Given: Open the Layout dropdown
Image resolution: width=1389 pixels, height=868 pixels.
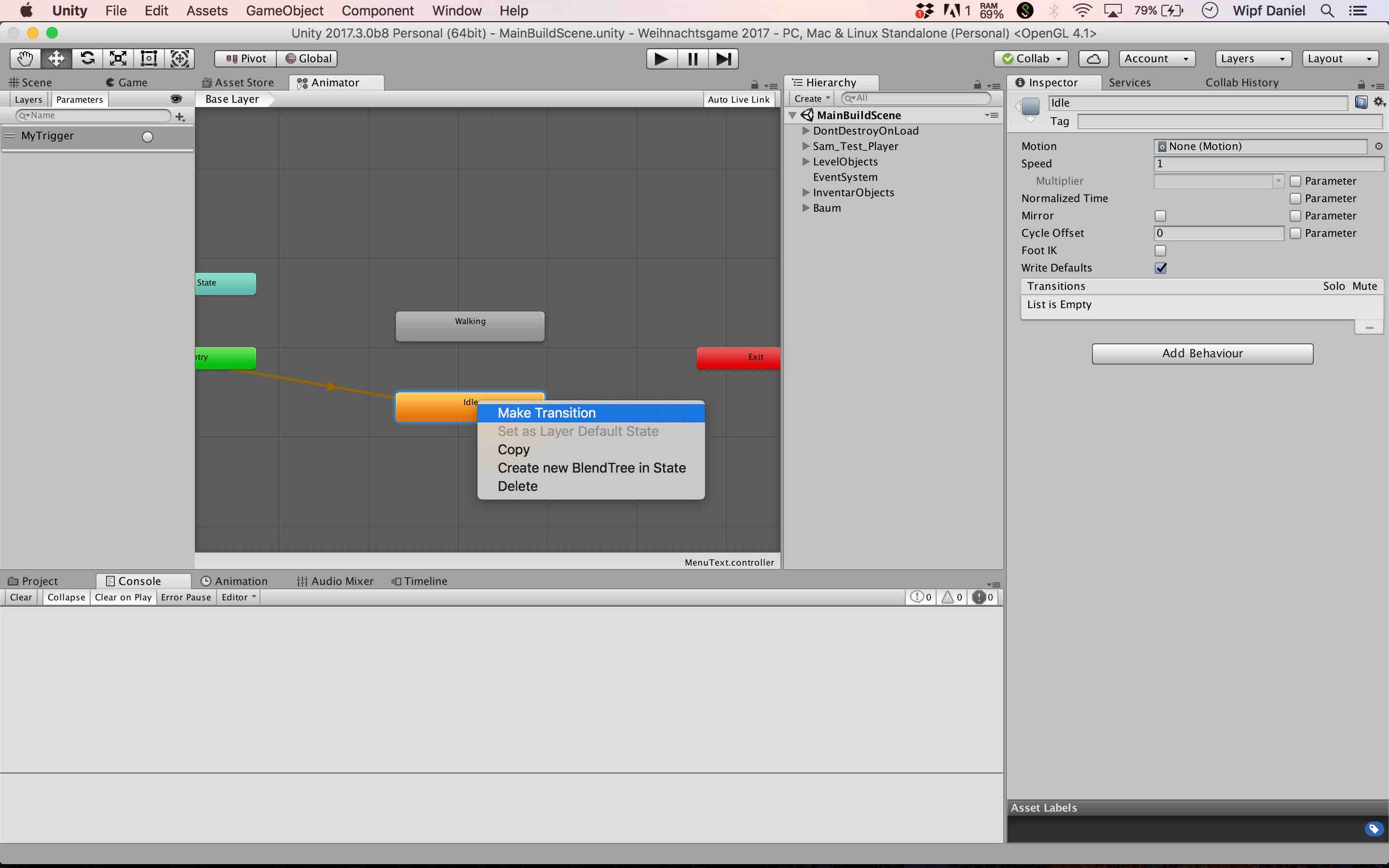Looking at the screenshot, I should point(1340,58).
